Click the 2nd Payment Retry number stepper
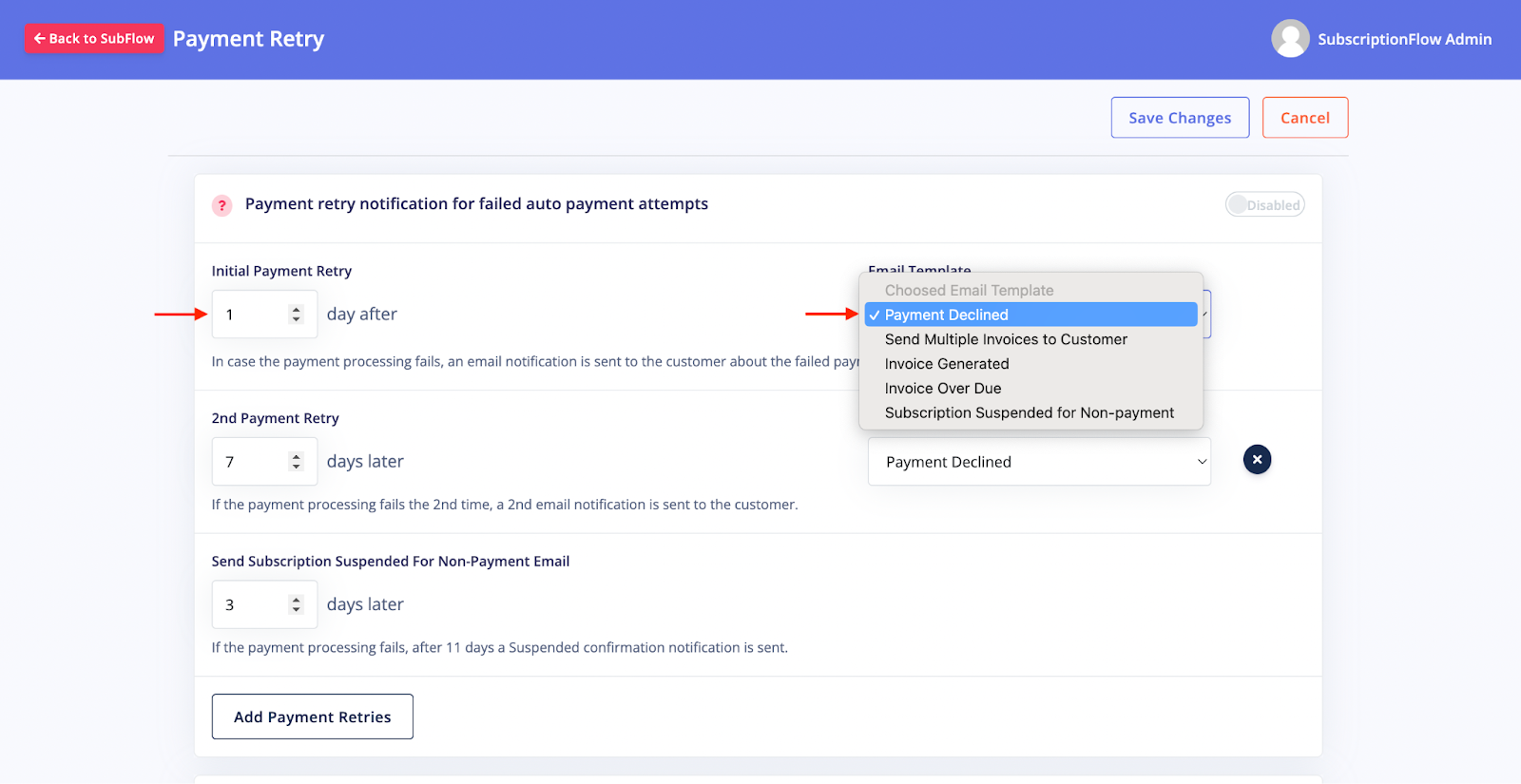 pos(296,462)
